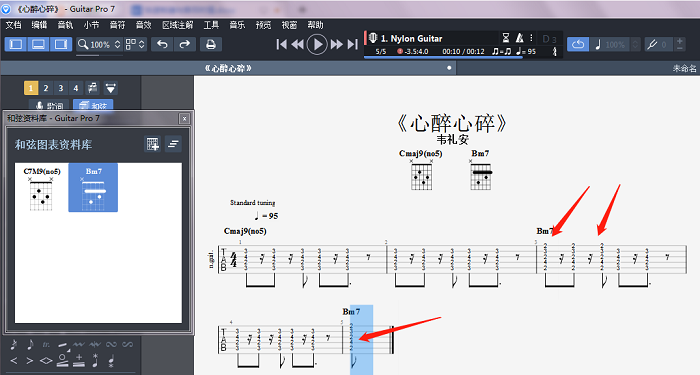Toggle the loop playback button
This screenshot has width=700, height=375.
pyautogui.click(x=578, y=44)
